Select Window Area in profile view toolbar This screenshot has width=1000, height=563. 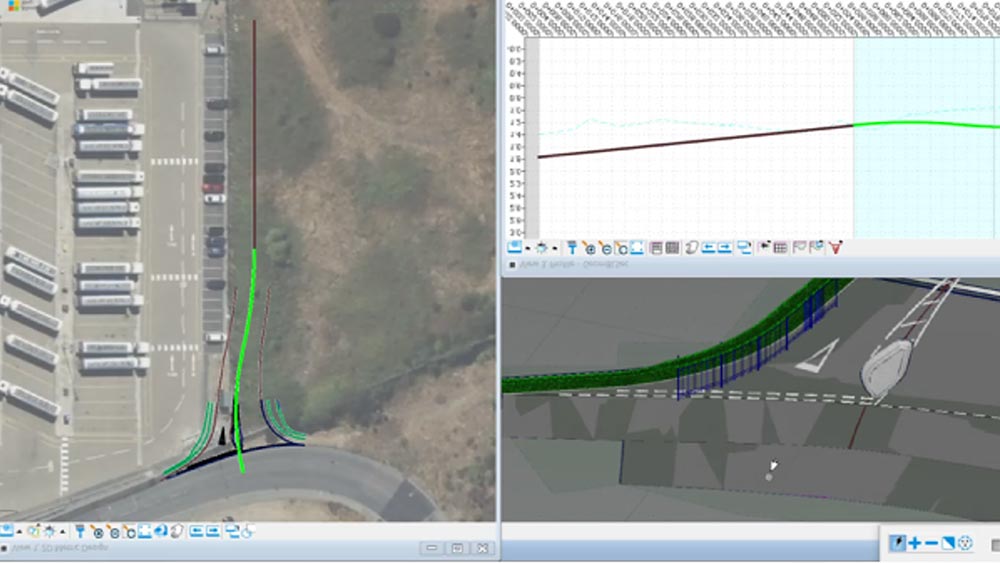pyautogui.click(x=621, y=249)
